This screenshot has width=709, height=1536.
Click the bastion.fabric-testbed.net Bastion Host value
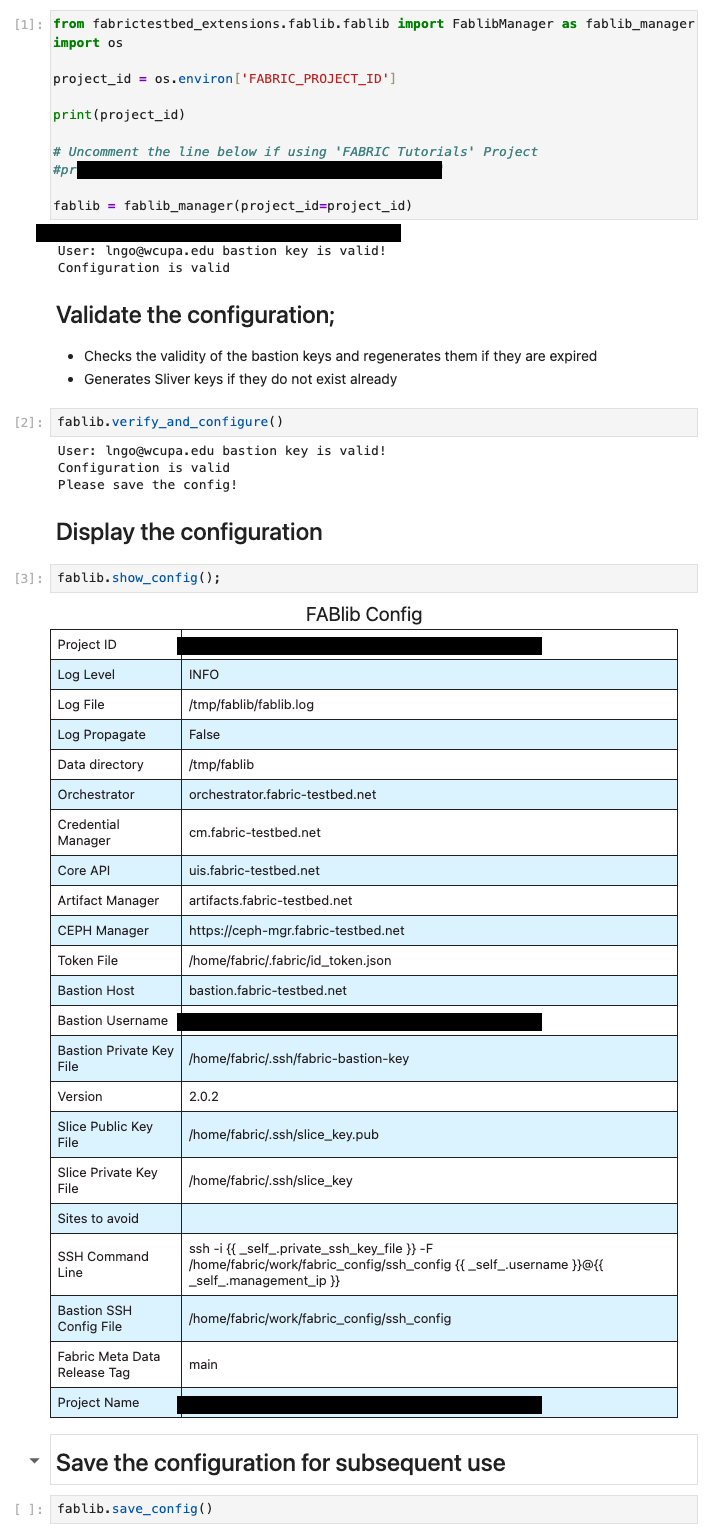click(x=267, y=991)
